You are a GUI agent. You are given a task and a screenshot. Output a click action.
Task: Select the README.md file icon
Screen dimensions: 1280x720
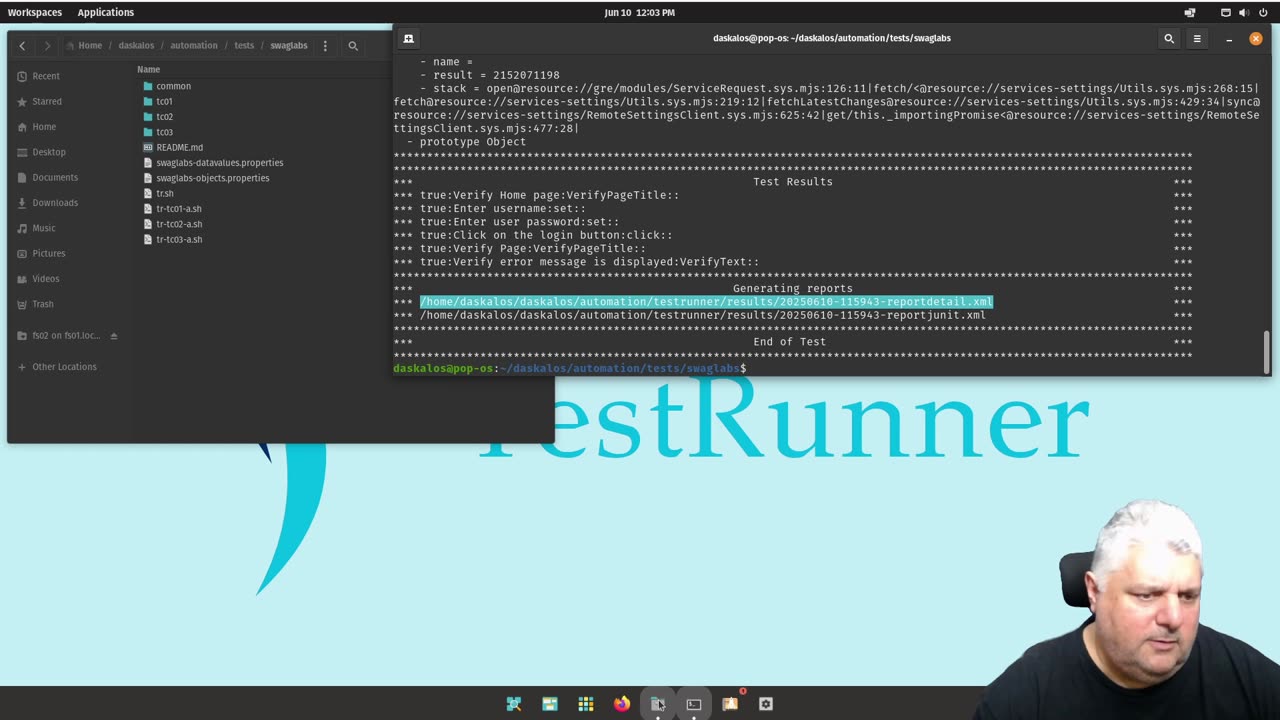(x=148, y=147)
